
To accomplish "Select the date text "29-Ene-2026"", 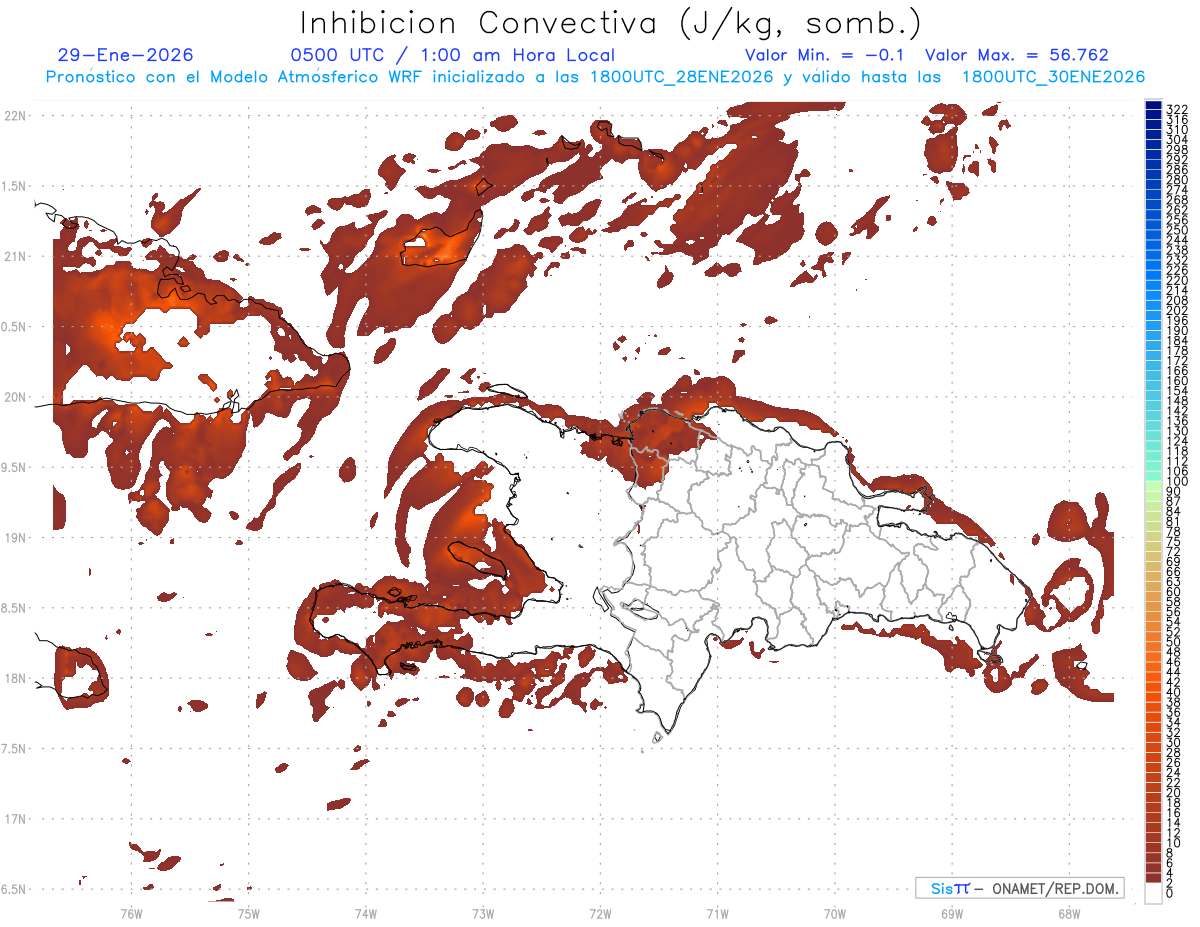I will coord(126,55).
